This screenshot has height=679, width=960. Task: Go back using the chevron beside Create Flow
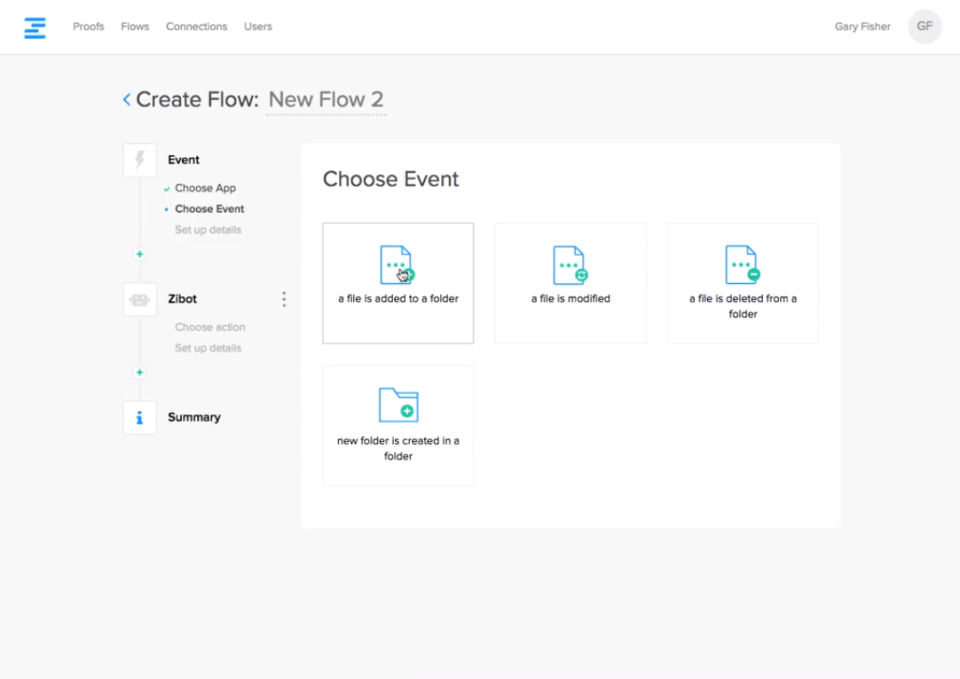[127, 99]
